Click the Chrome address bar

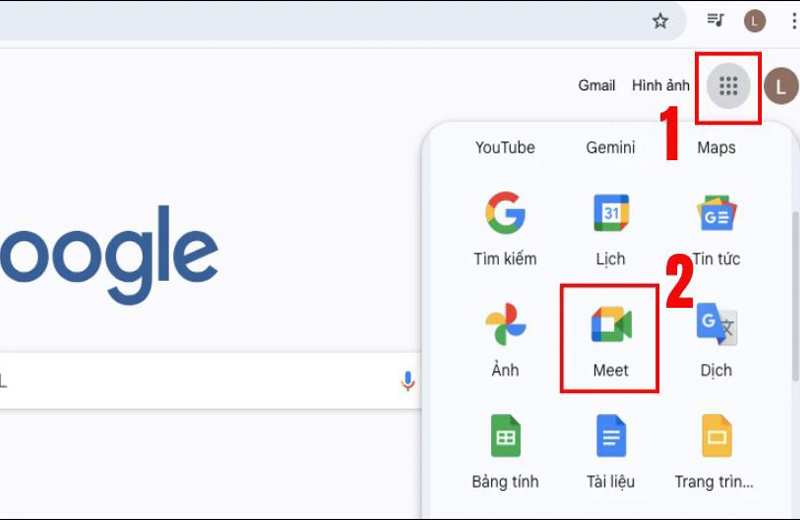click(x=342, y=21)
